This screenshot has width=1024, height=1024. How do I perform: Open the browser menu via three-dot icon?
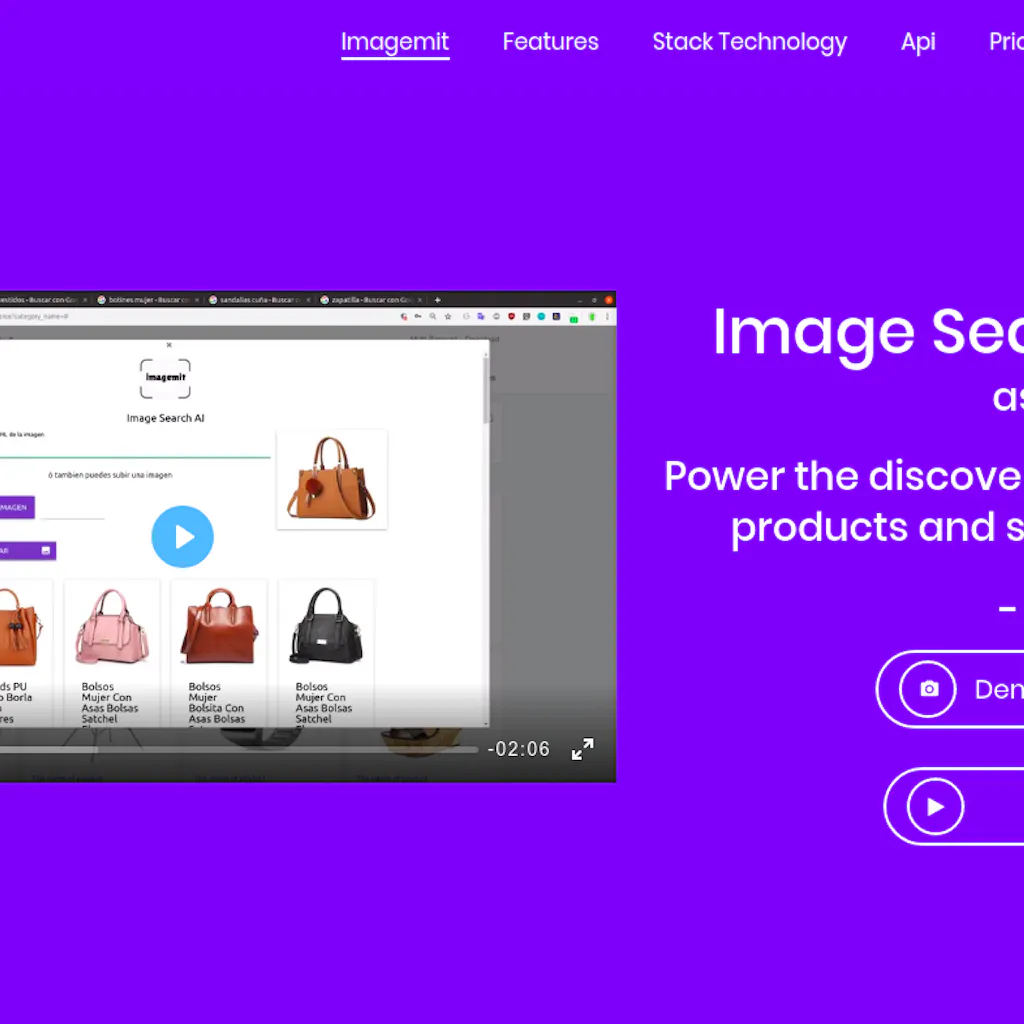pos(607,315)
